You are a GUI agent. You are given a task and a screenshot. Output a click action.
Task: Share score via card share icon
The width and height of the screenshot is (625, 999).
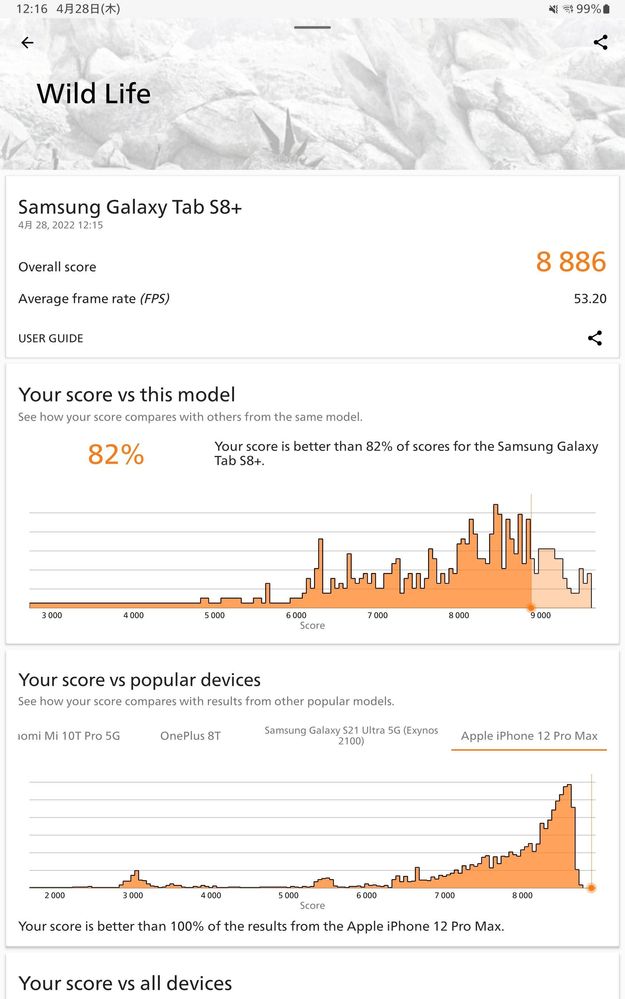coord(594,338)
